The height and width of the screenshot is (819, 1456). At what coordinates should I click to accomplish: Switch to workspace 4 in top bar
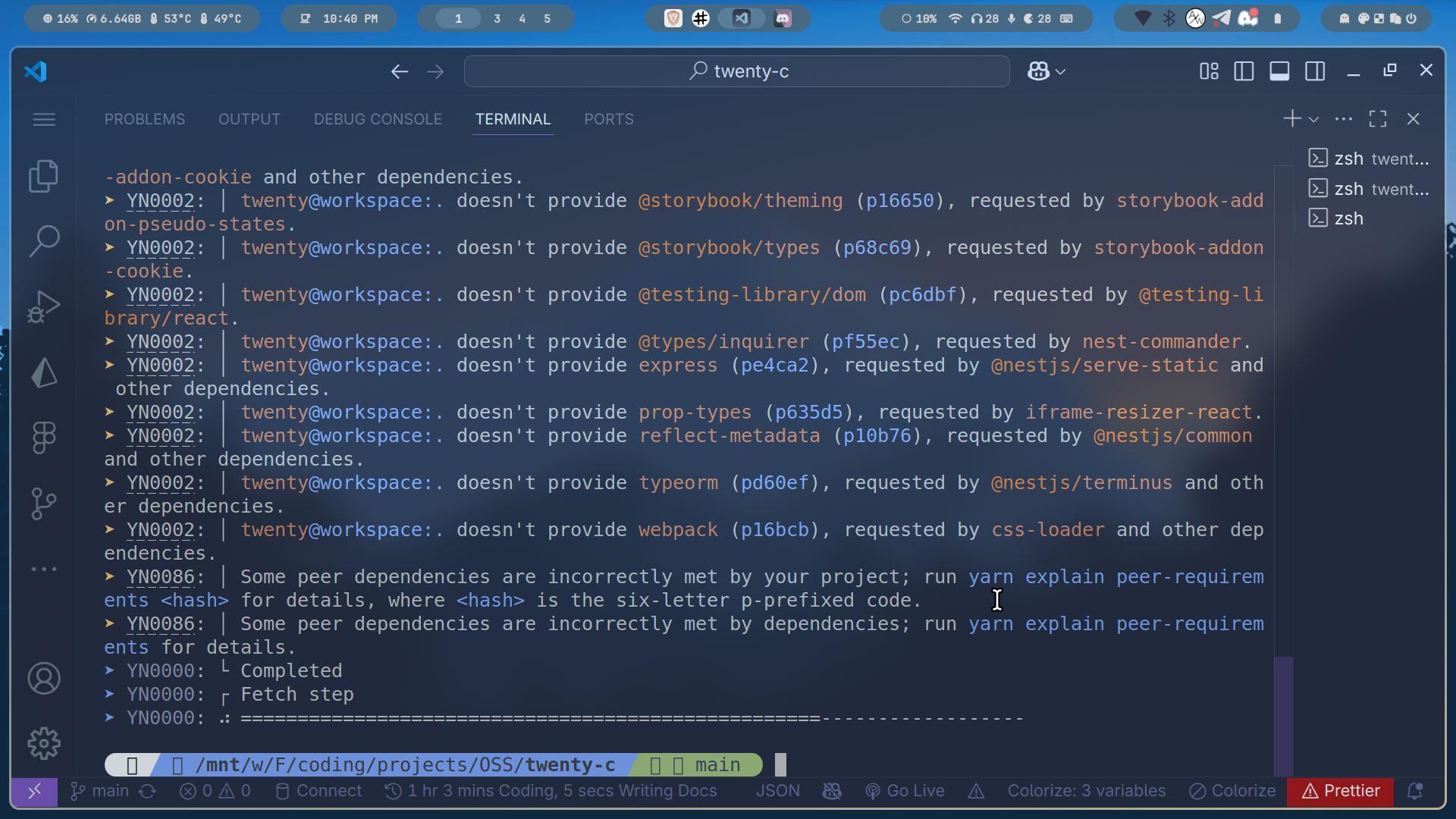click(522, 18)
